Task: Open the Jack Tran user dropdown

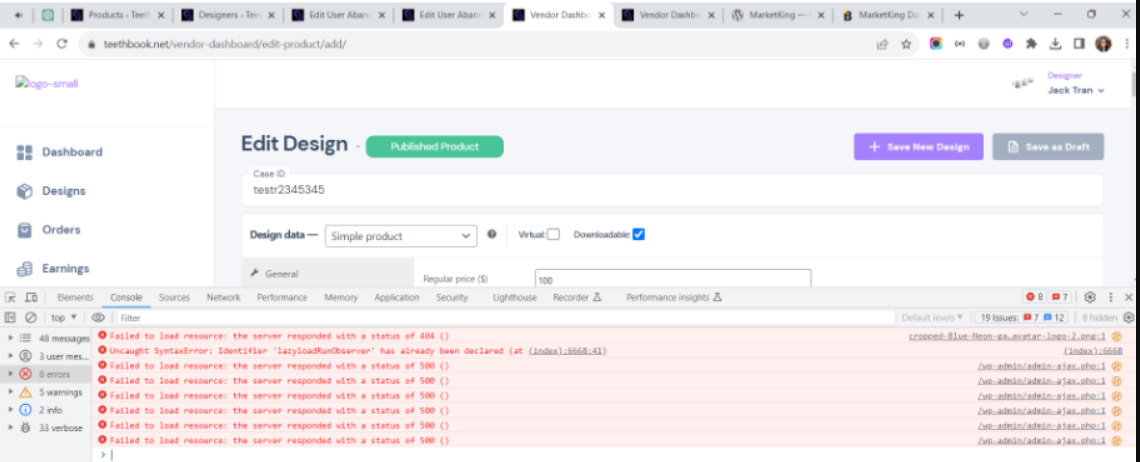Action: (1076, 90)
